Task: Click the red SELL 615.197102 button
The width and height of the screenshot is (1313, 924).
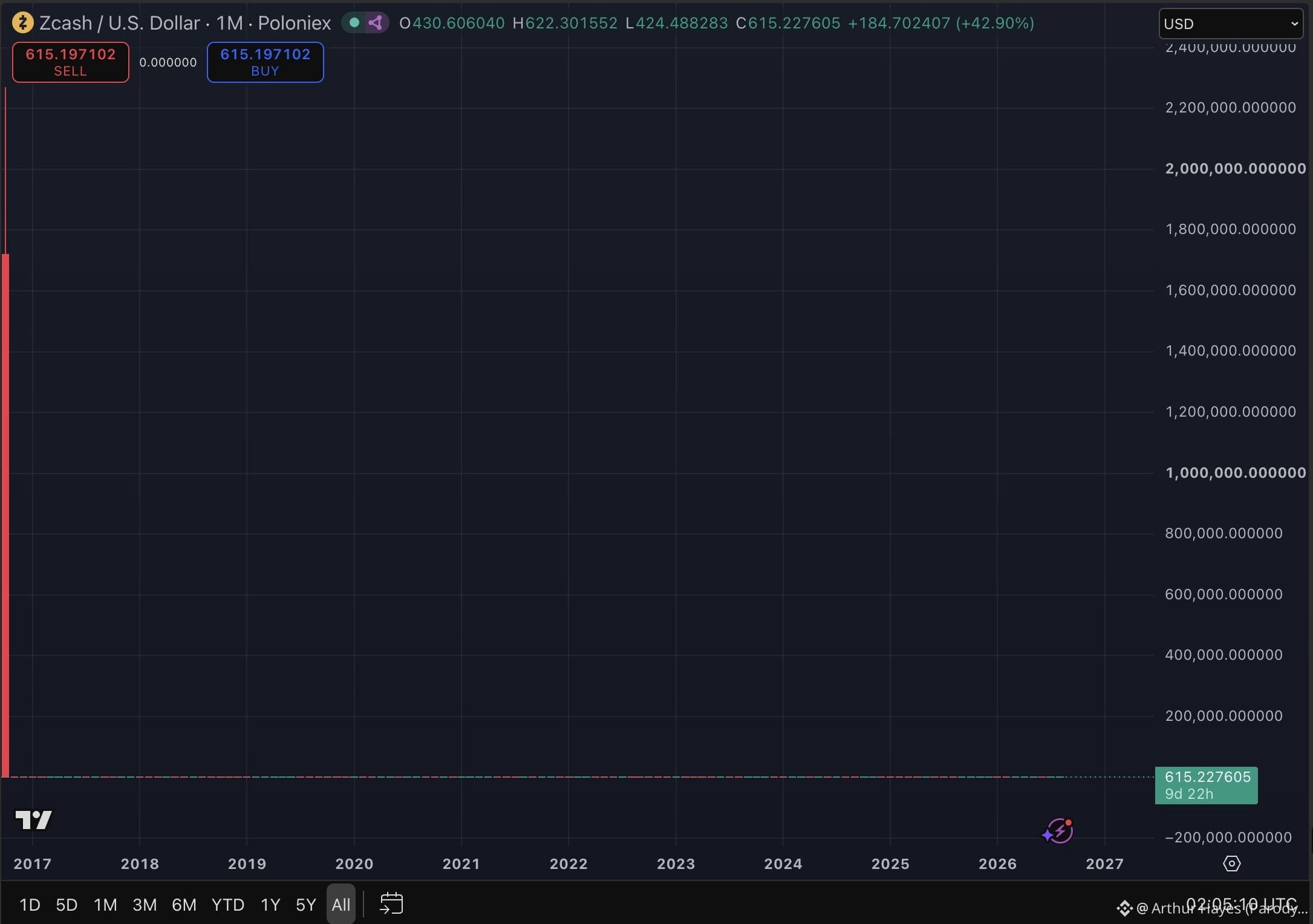Action: (71, 62)
